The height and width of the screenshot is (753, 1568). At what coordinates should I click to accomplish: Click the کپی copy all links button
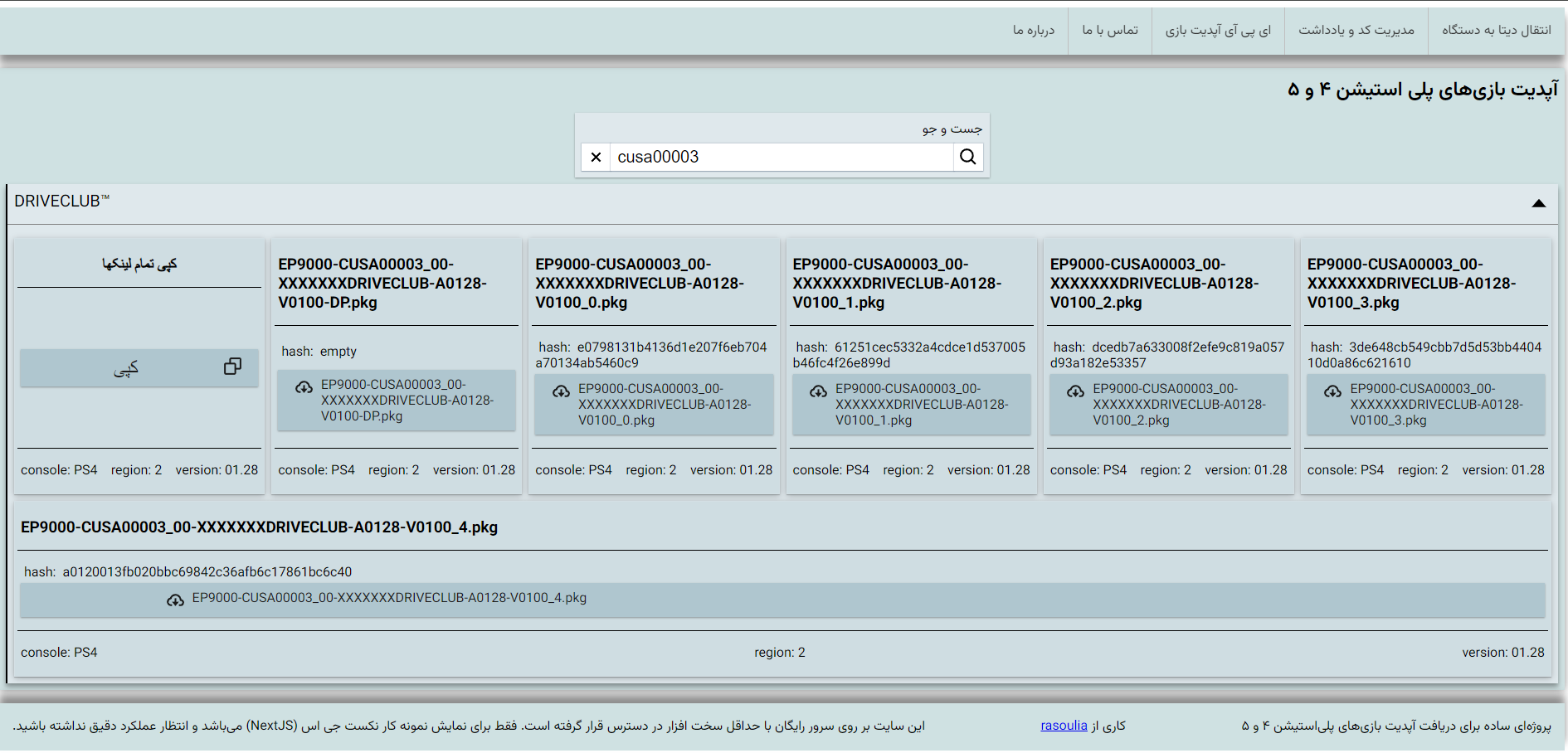(x=139, y=367)
